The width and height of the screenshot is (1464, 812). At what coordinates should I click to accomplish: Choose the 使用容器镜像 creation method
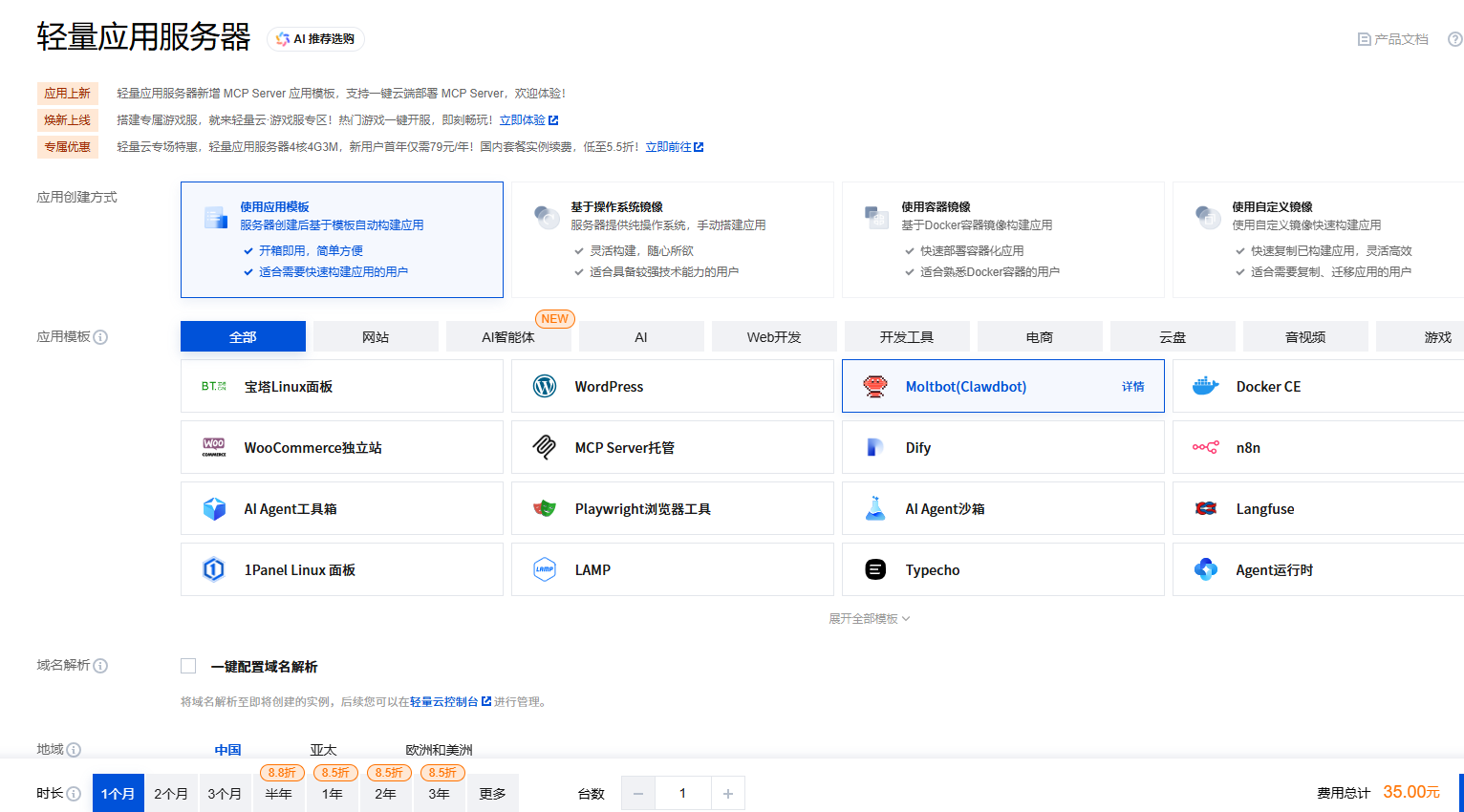coord(1003,240)
